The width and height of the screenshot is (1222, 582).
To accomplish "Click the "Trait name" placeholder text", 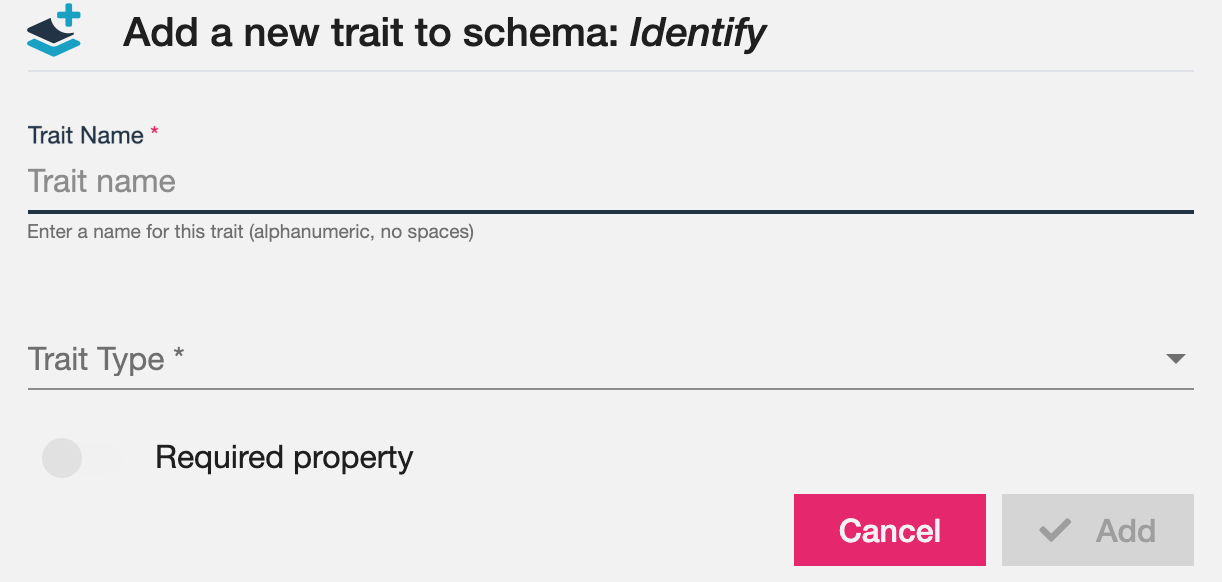I will point(102,181).
